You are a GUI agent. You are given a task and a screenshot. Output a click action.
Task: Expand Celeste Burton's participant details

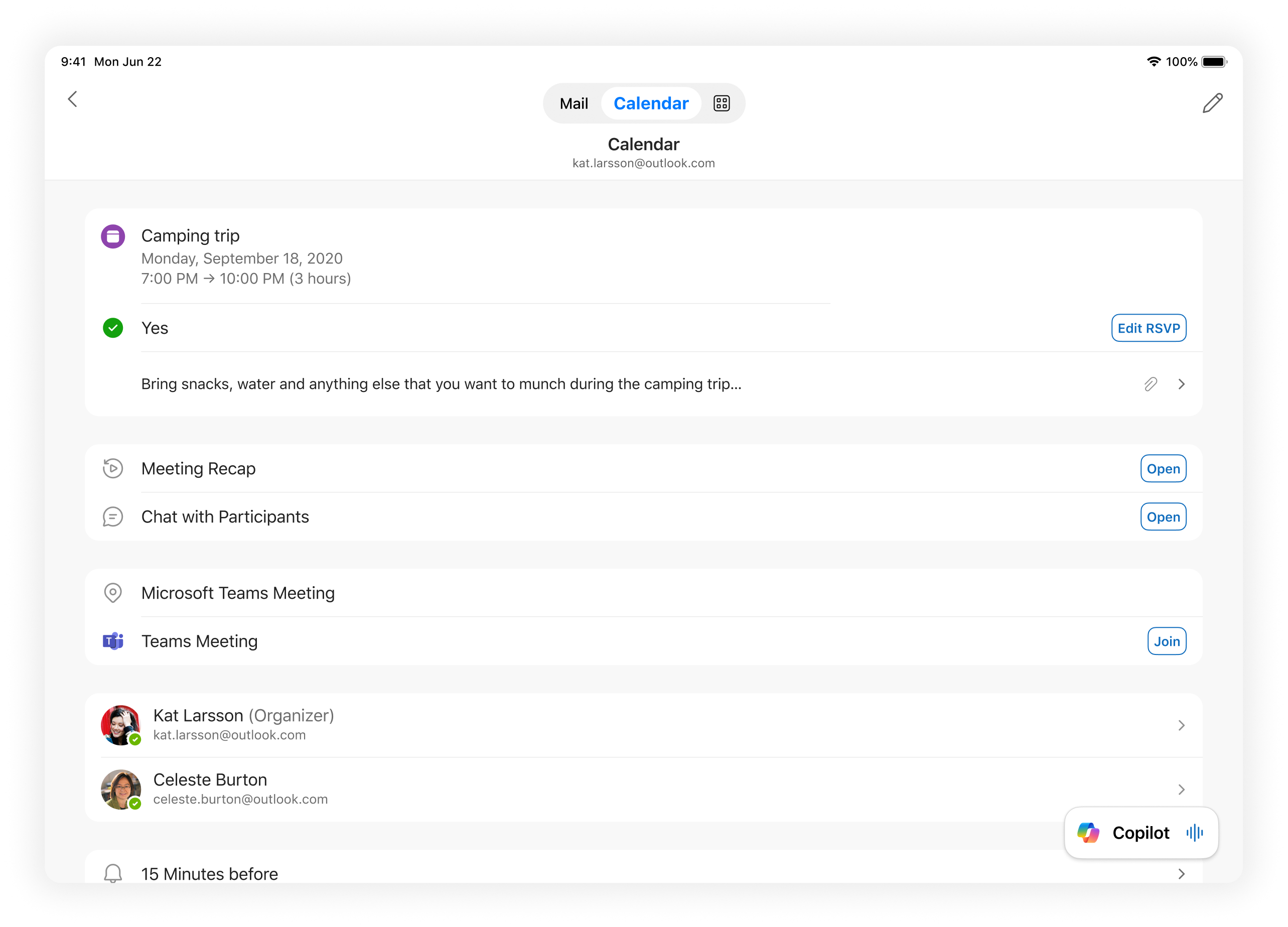pyautogui.click(x=1182, y=789)
